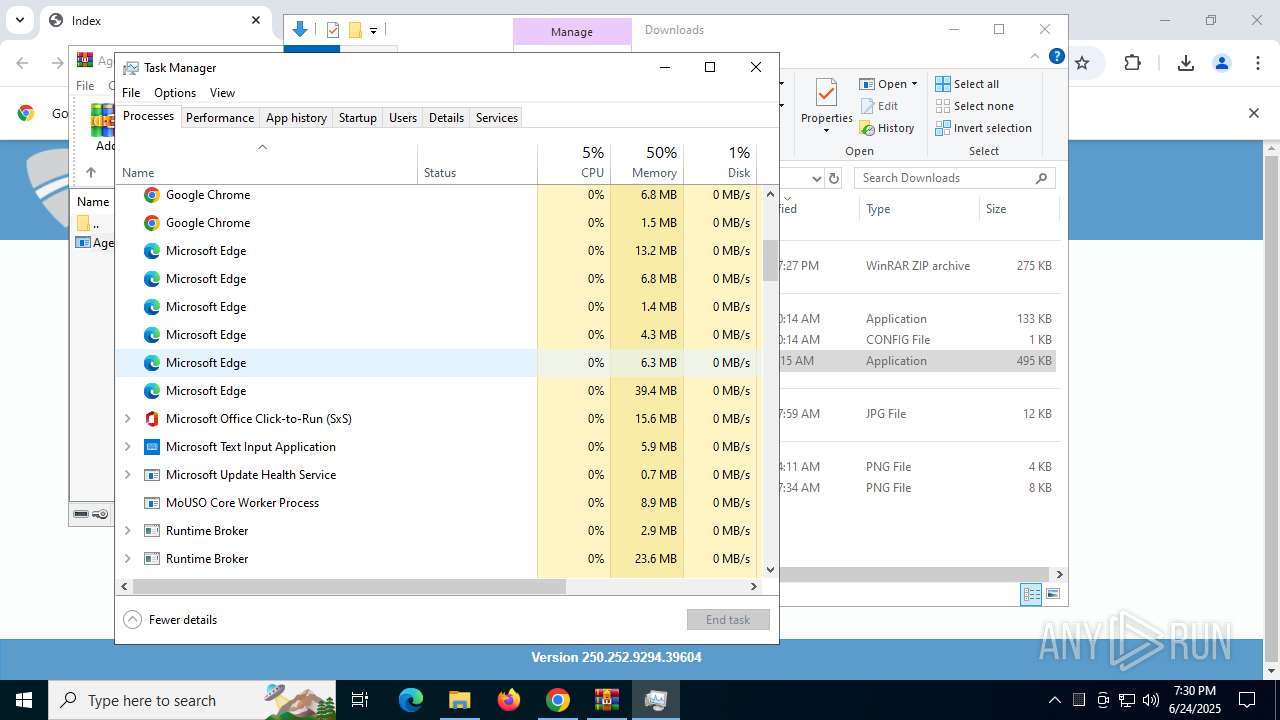Open Task Manager View menu
Image resolution: width=1280 pixels, height=720 pixels.
click(x=222, y=92)
